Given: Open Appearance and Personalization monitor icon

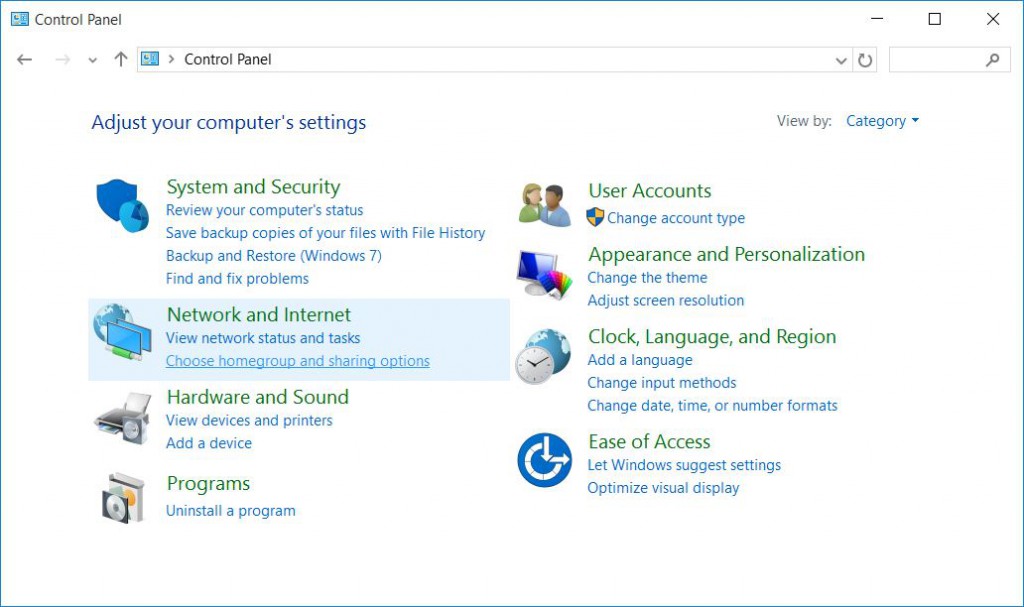Looking at the screenshot, I should point(544,275).
